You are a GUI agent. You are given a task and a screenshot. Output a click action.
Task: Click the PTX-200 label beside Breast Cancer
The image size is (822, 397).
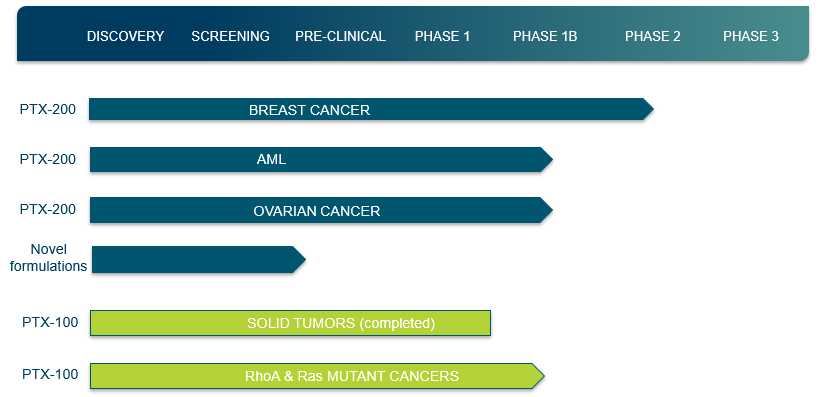(x=48, y=110)
